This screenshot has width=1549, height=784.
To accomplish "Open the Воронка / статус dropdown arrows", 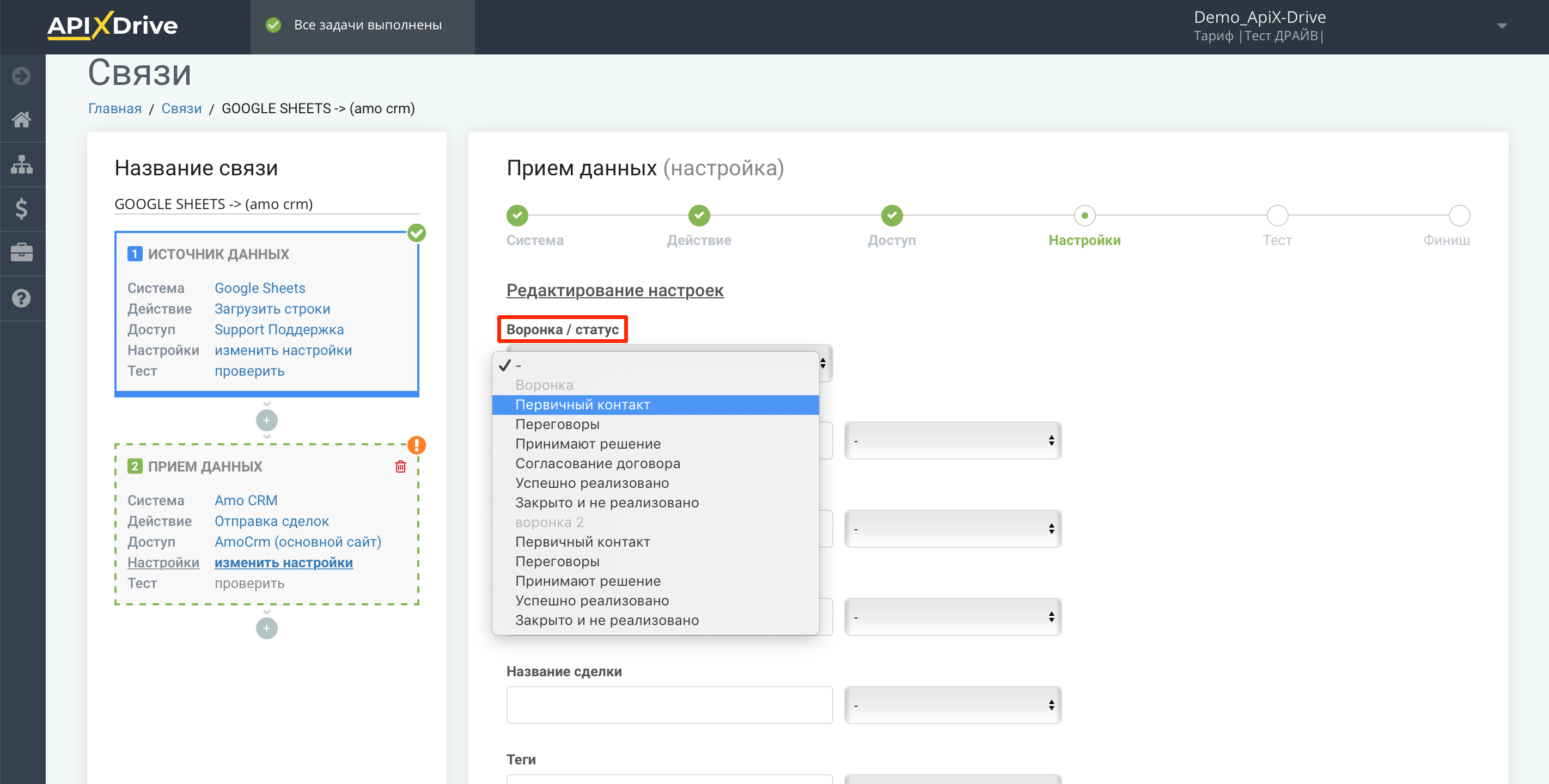I will pos(823,363).
